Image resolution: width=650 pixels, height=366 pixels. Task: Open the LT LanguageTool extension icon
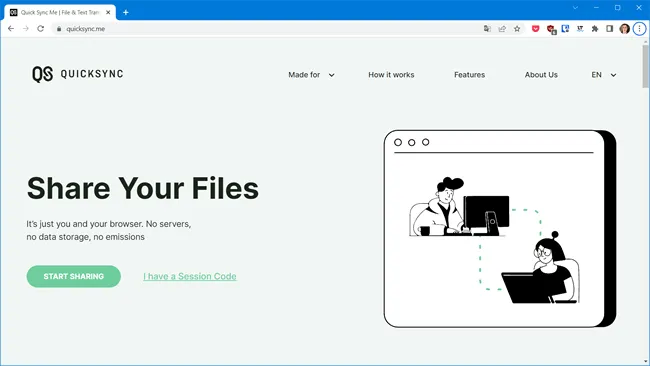[x=580, y=29]
